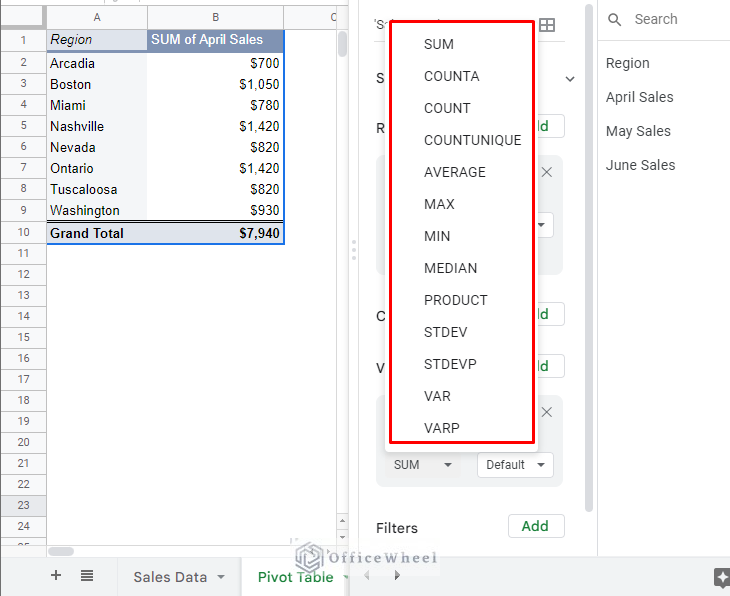Switch to Sales Data sheet tab
The image size is (730, 596).
click(170, 577)
